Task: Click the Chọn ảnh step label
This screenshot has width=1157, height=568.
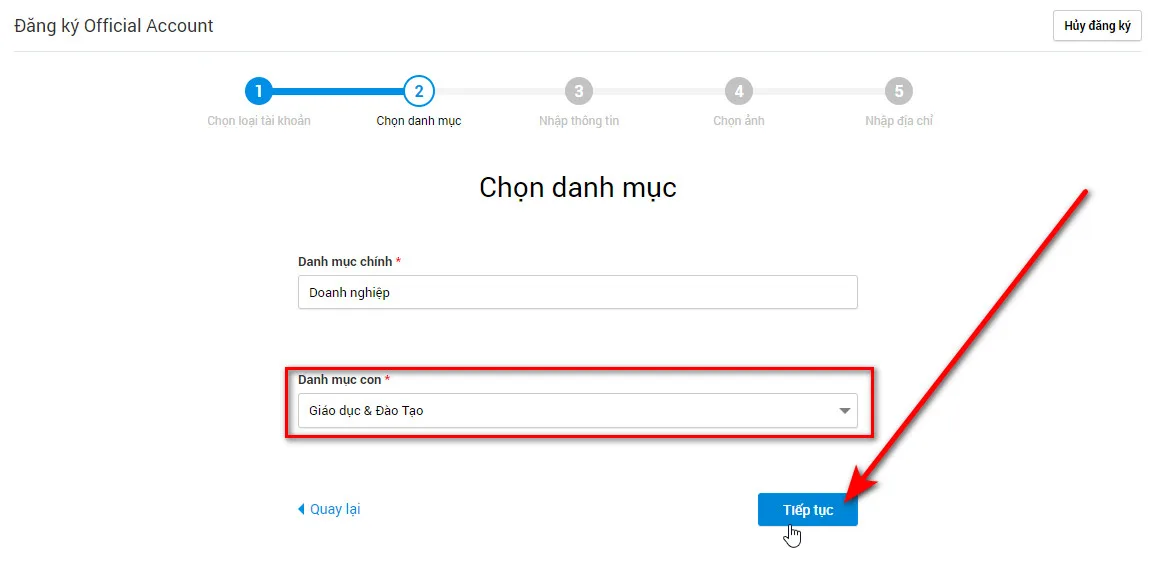Action: [x=739, y=121]
